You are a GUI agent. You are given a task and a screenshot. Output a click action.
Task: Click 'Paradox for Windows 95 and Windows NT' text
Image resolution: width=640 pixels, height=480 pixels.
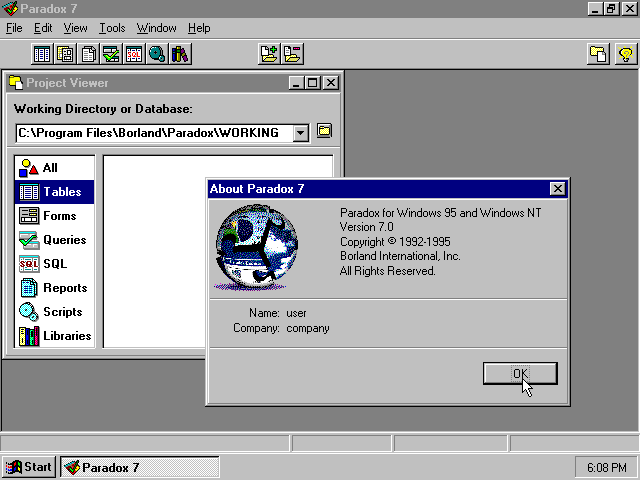[440, 213]
